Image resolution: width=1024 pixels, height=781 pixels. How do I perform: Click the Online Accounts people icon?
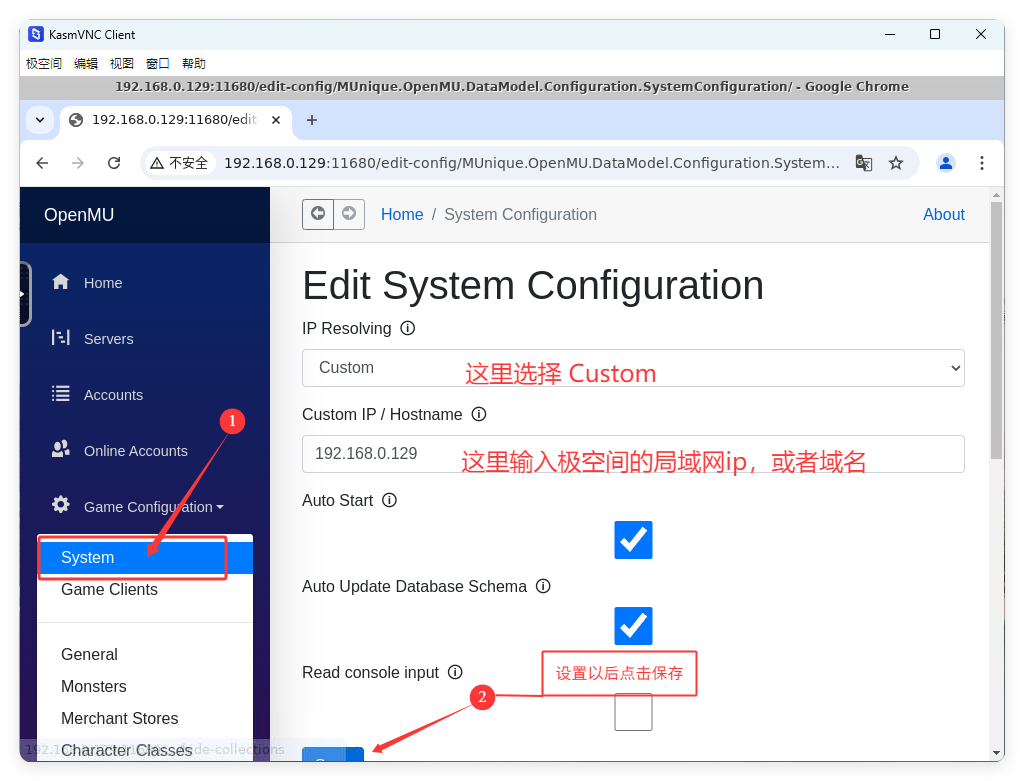(x=61, y=449)
